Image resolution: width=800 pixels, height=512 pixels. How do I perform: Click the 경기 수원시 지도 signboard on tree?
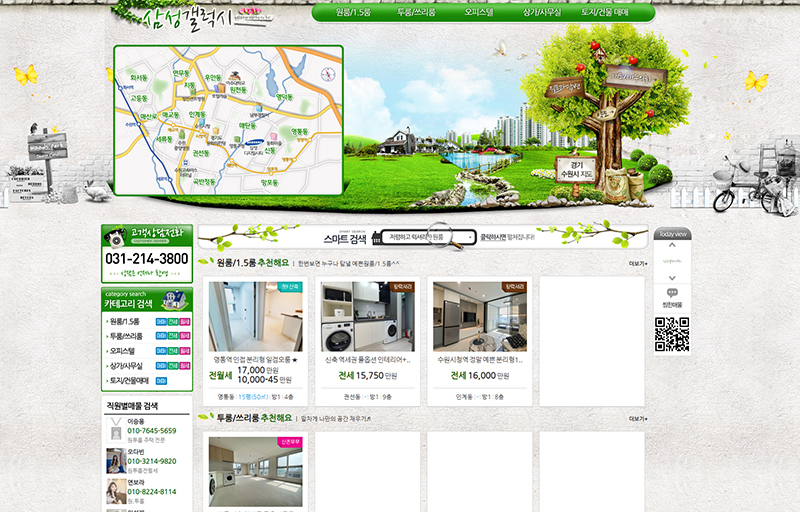(575, 167)
